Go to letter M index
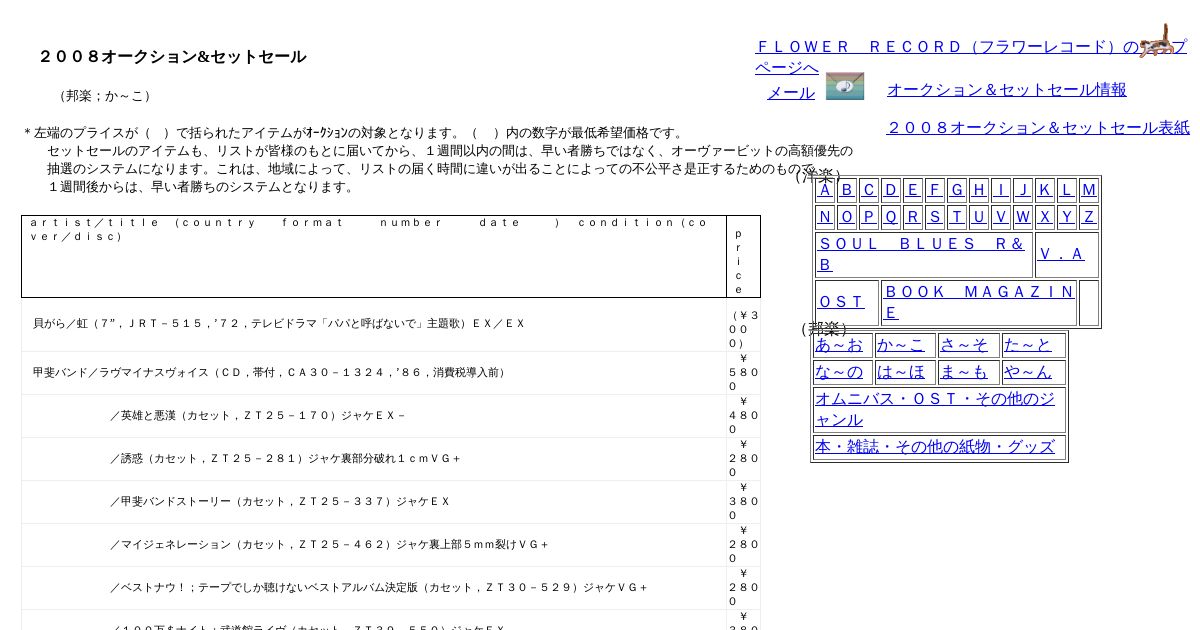 click(x=1089, y=190)
